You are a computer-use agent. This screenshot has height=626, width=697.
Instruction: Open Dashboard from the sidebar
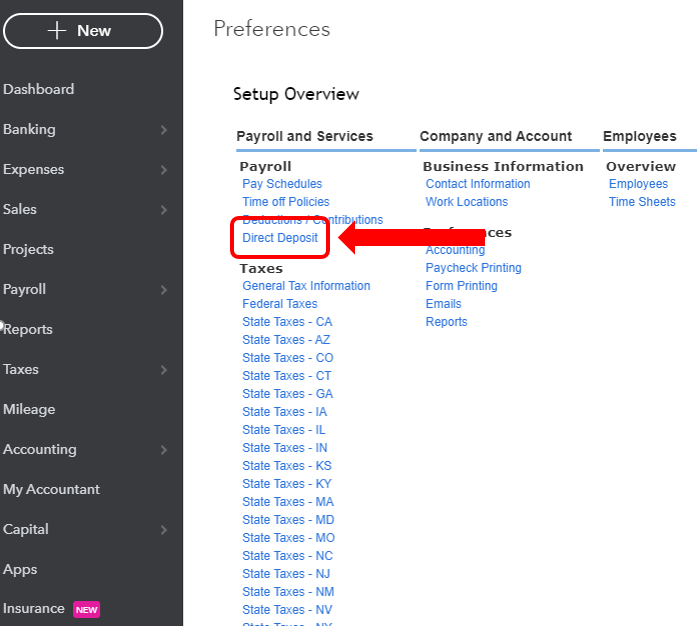point(39,89)
